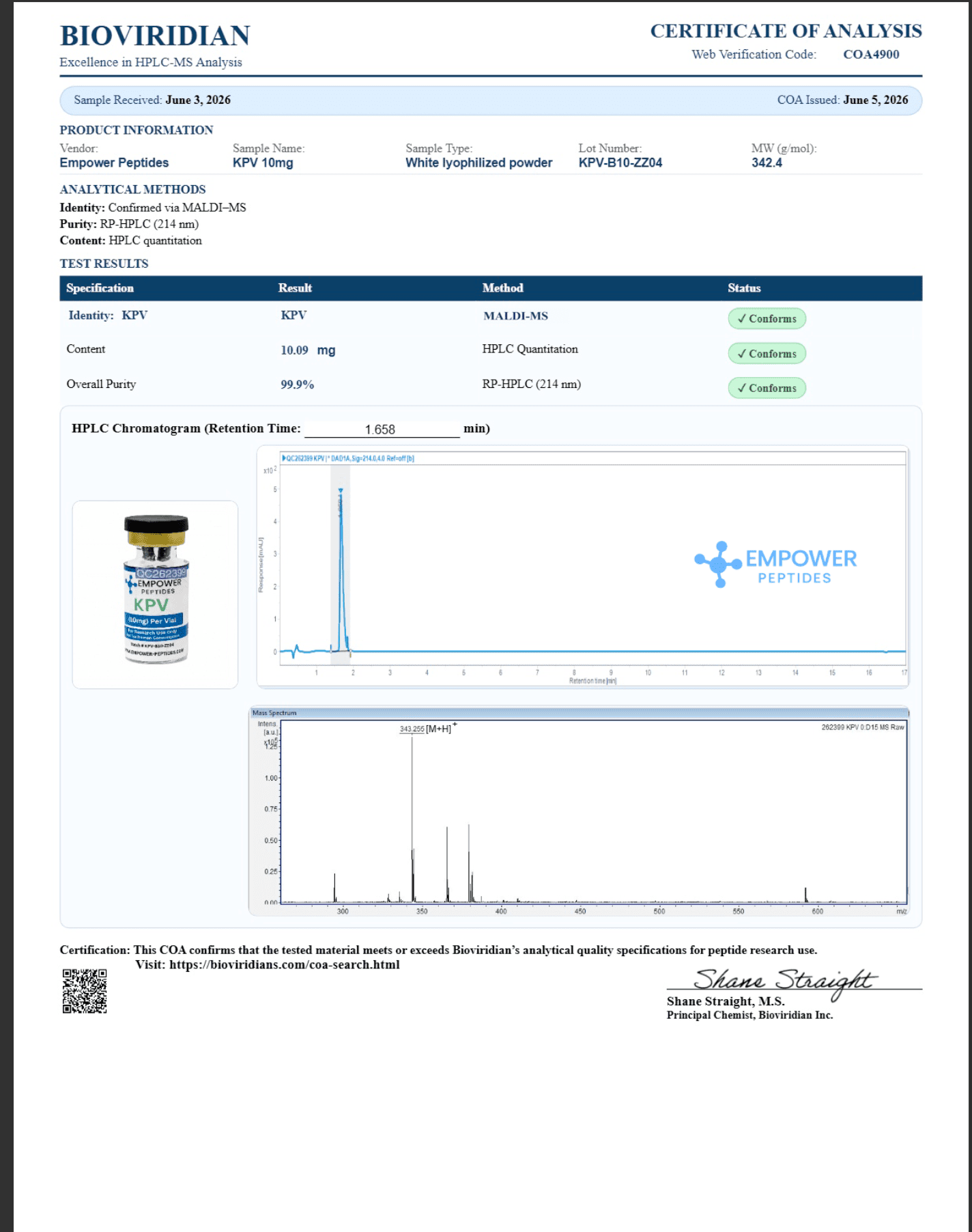Click the KPV vial product photo

pos(156,589)
